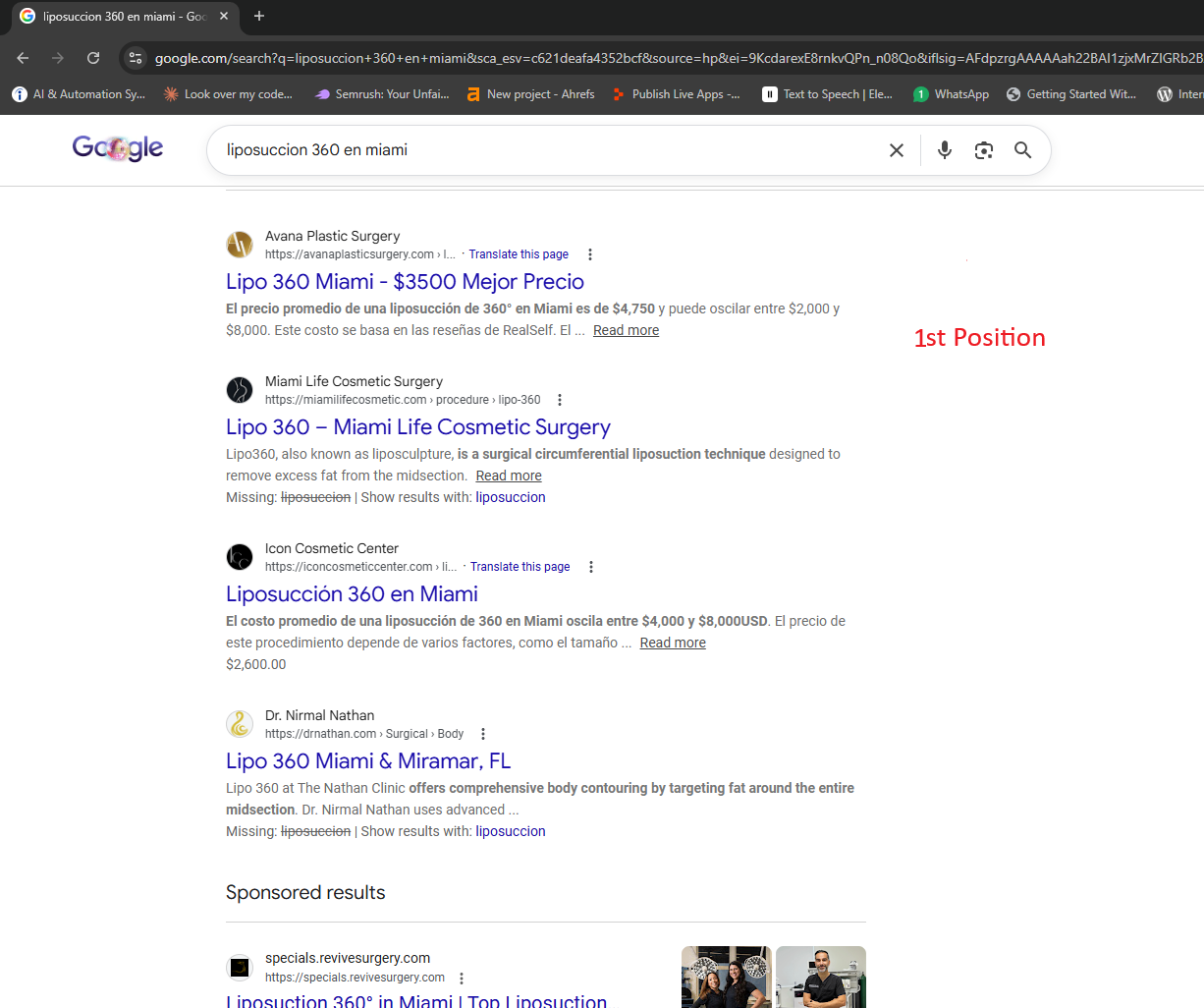
Task: Open more options for Avana result
Action: point(590,254)
